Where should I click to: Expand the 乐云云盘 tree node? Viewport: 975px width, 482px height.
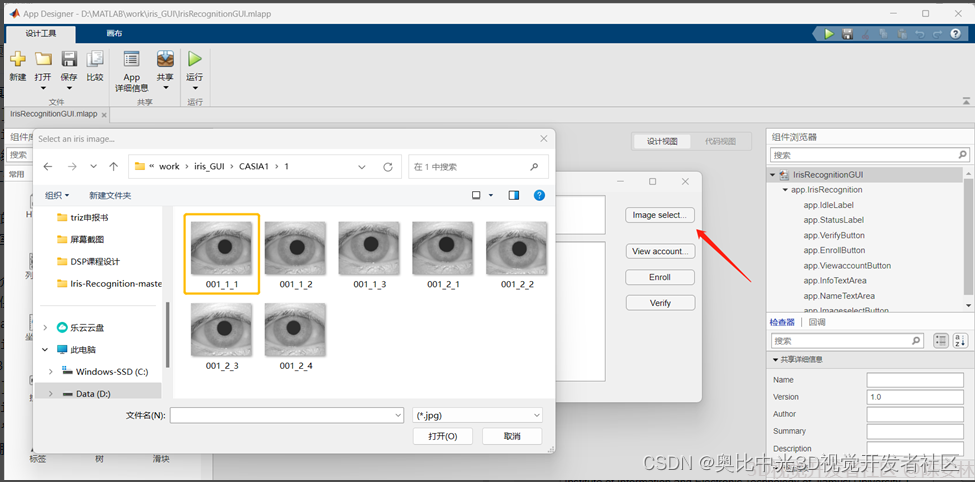[45, 327]
